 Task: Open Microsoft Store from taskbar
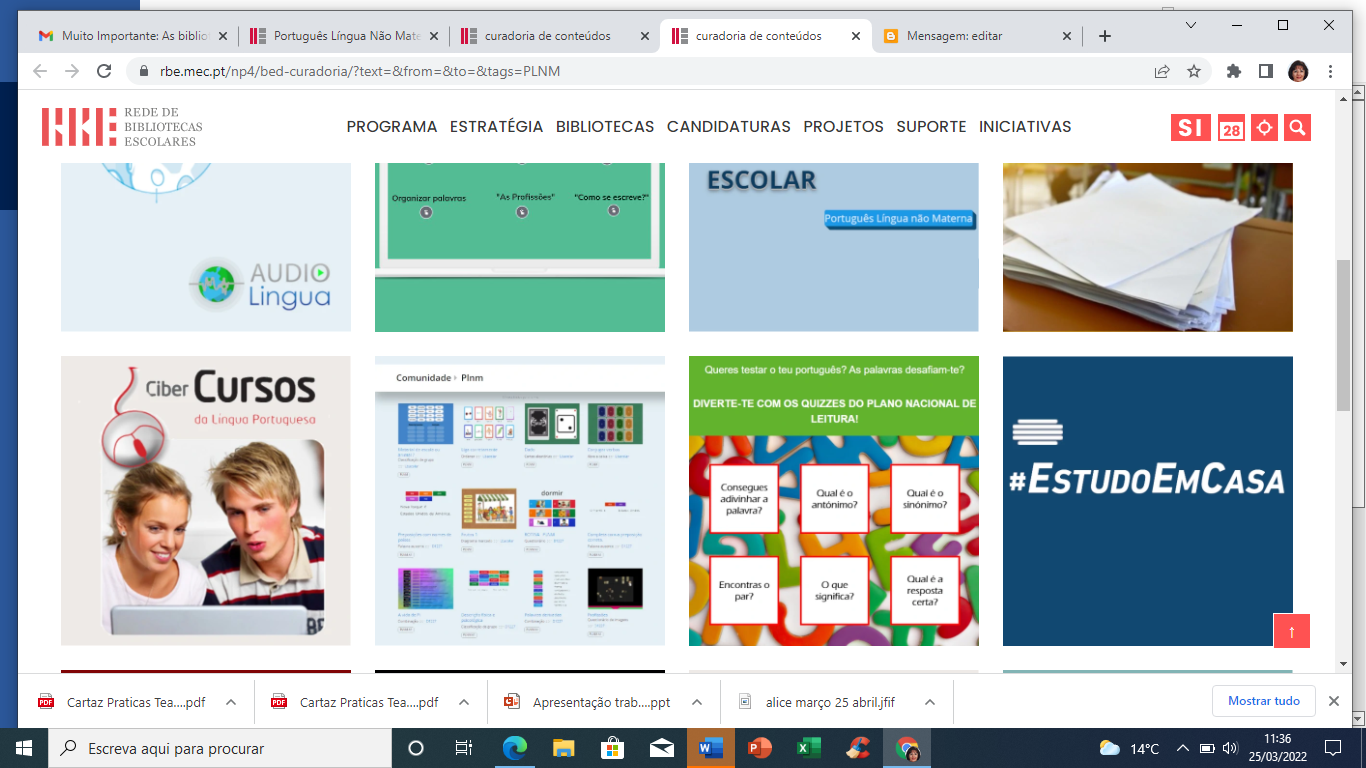(612, 748)
